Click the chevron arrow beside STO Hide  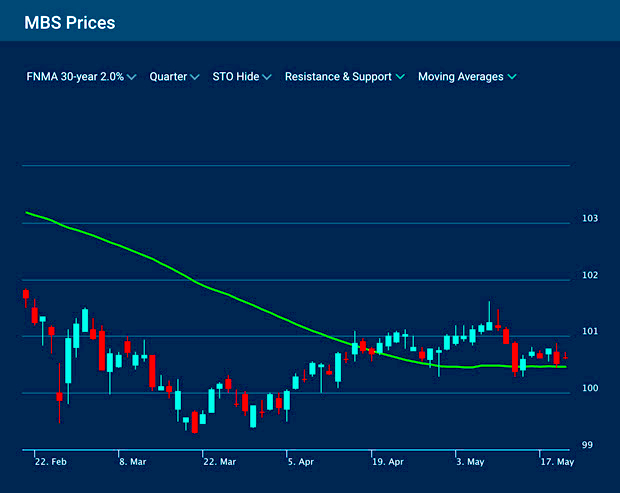pos(267,77)
